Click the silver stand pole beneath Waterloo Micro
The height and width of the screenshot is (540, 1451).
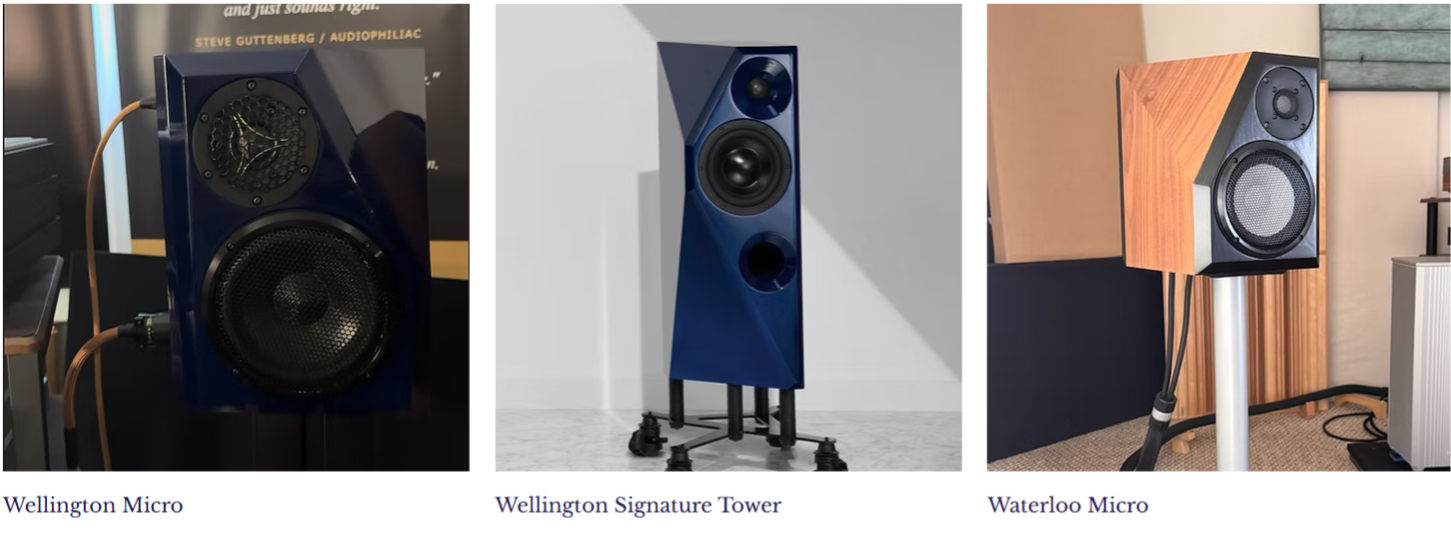(x=1231, y=372)
